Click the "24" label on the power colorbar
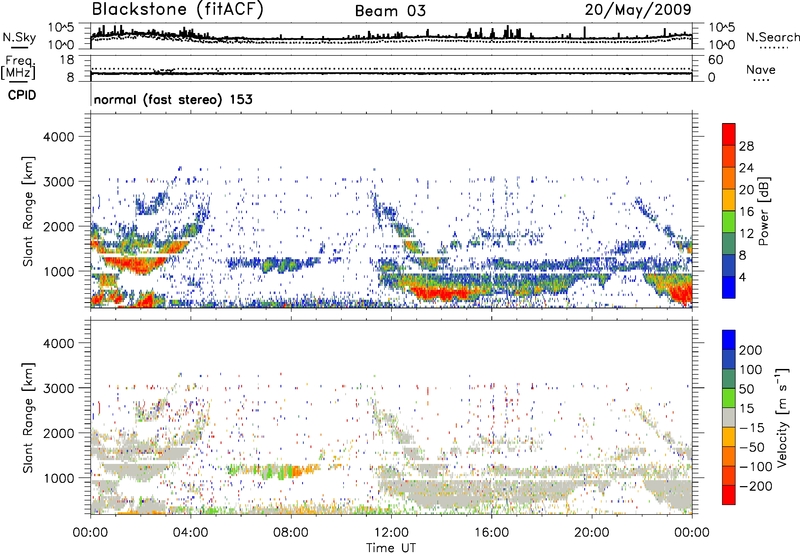This screenshot has width=800, height=554. pos(746,168)
